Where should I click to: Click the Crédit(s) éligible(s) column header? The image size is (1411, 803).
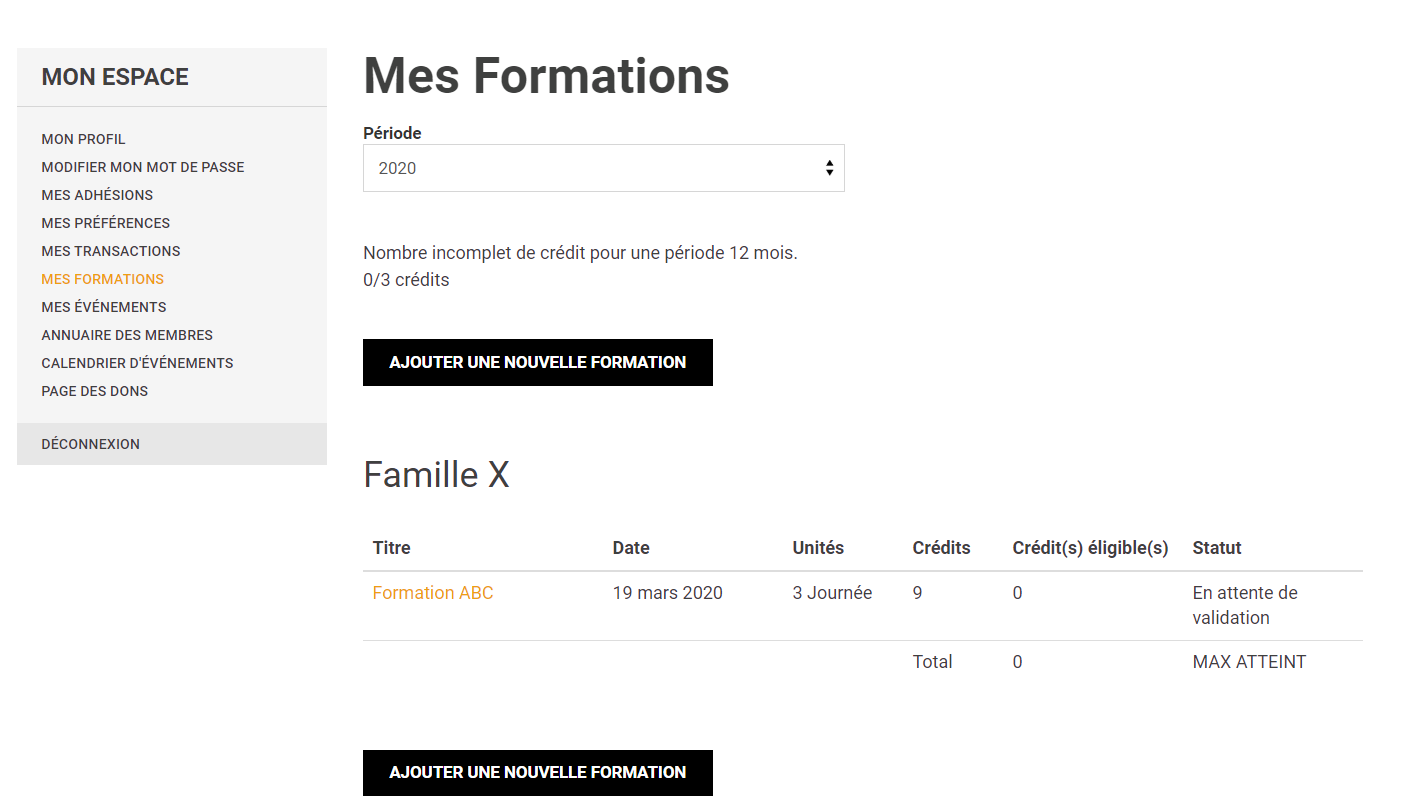1090,548
